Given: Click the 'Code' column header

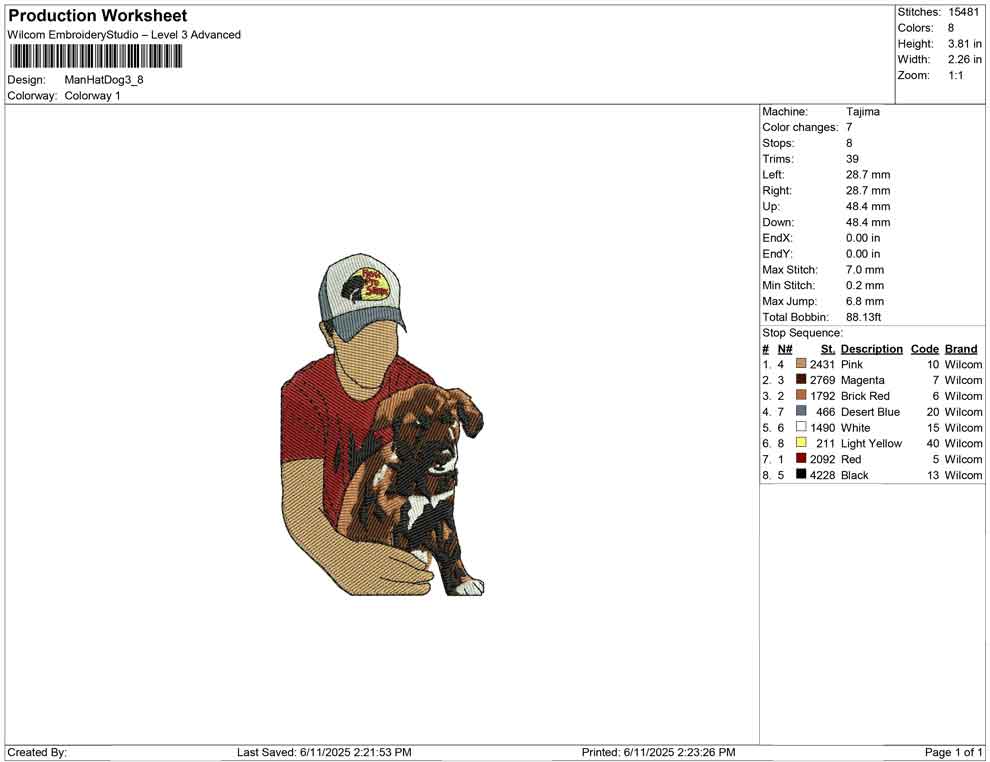Looking at the screenshot, I should pos(925,349).
